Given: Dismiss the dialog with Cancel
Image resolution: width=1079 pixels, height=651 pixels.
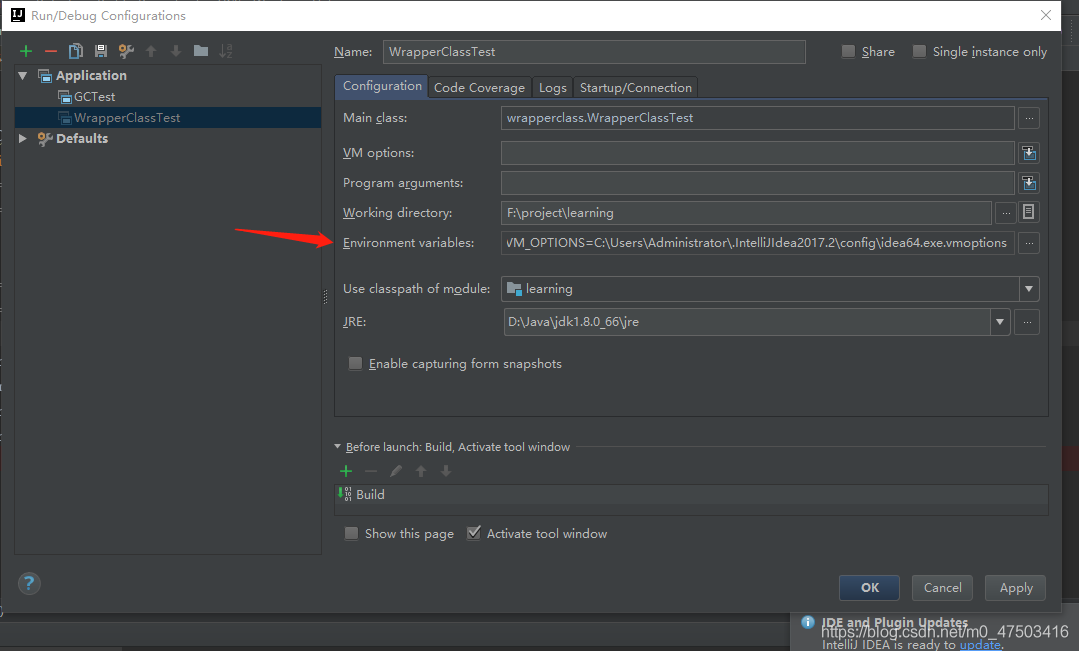Looking at the screenshot, I should (x=942, y=588).
